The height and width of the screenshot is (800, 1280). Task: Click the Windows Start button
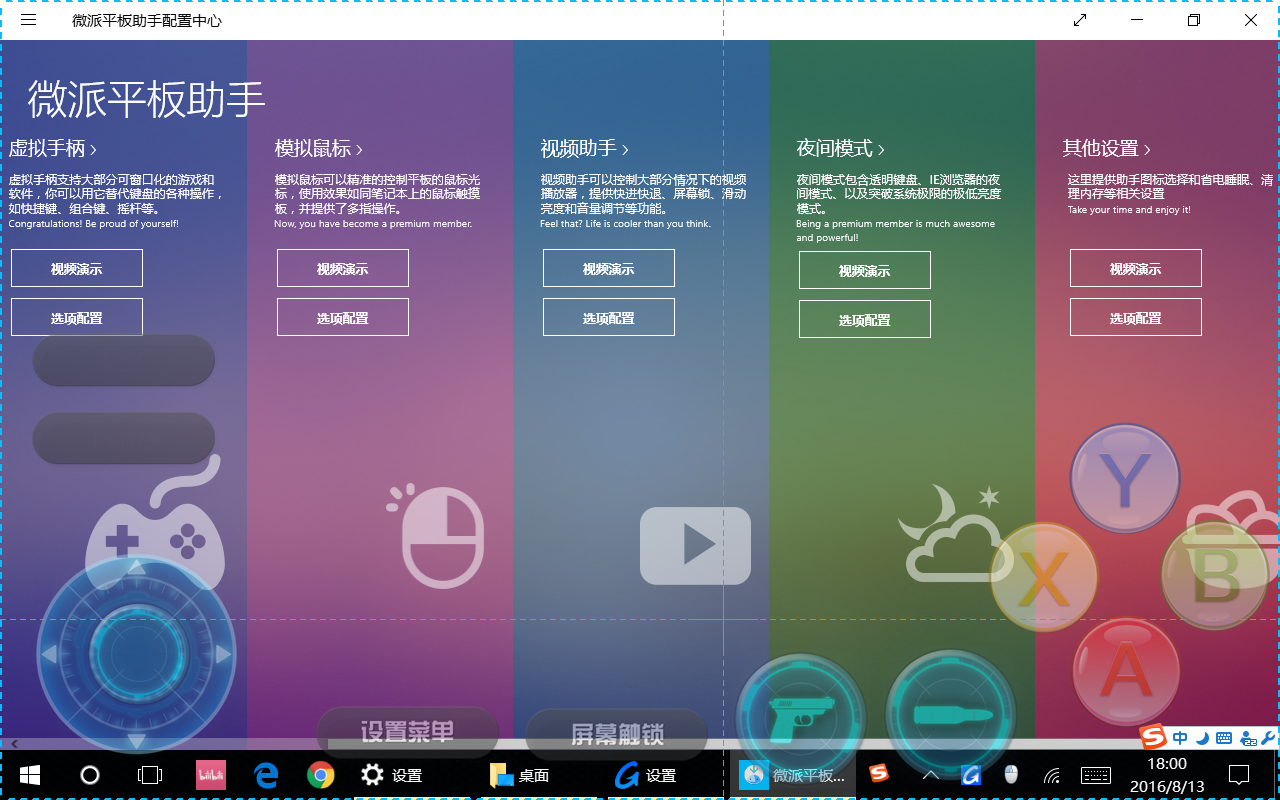29,775
